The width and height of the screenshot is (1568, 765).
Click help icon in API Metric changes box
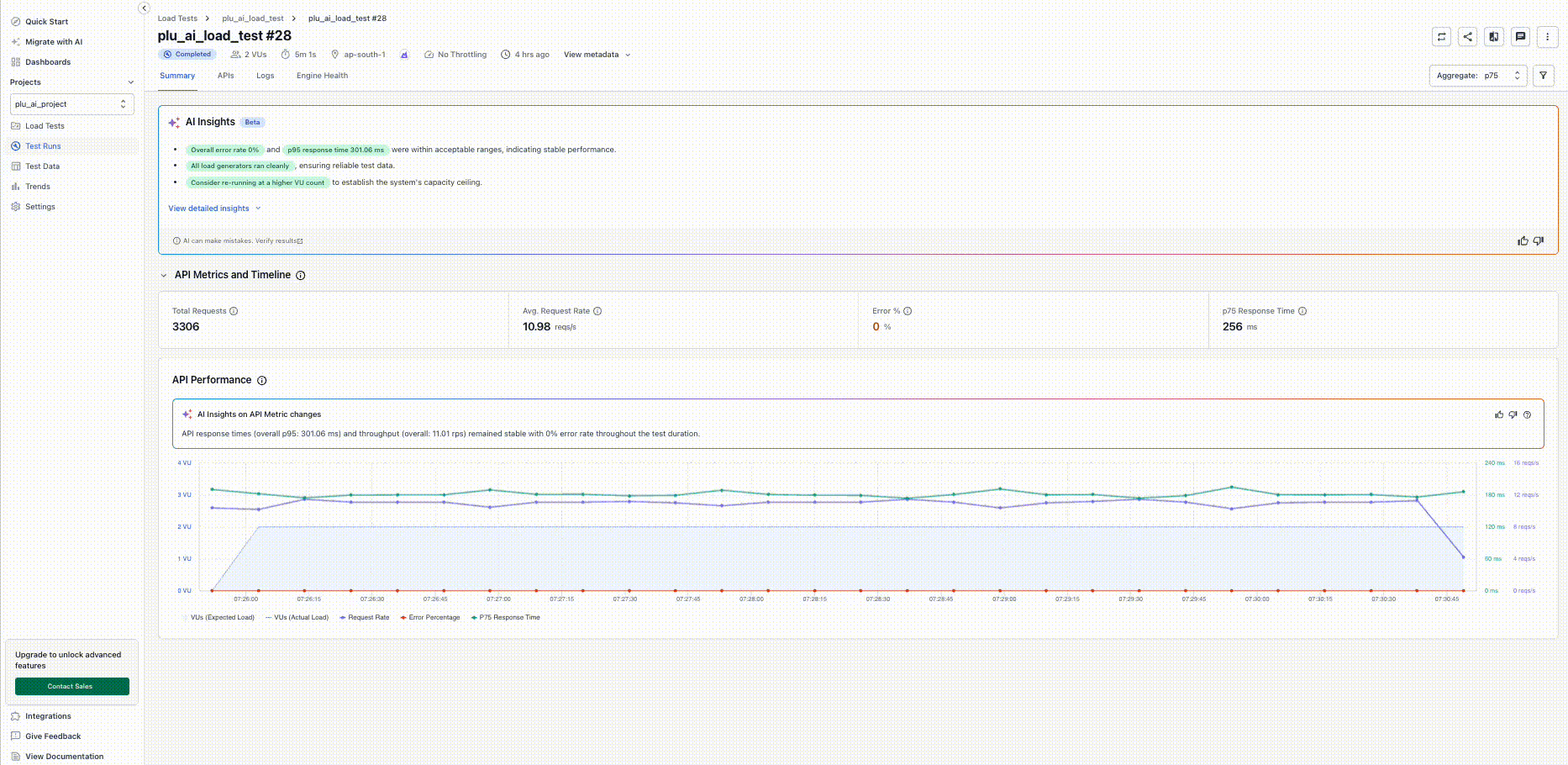[x=1527, y=414]
